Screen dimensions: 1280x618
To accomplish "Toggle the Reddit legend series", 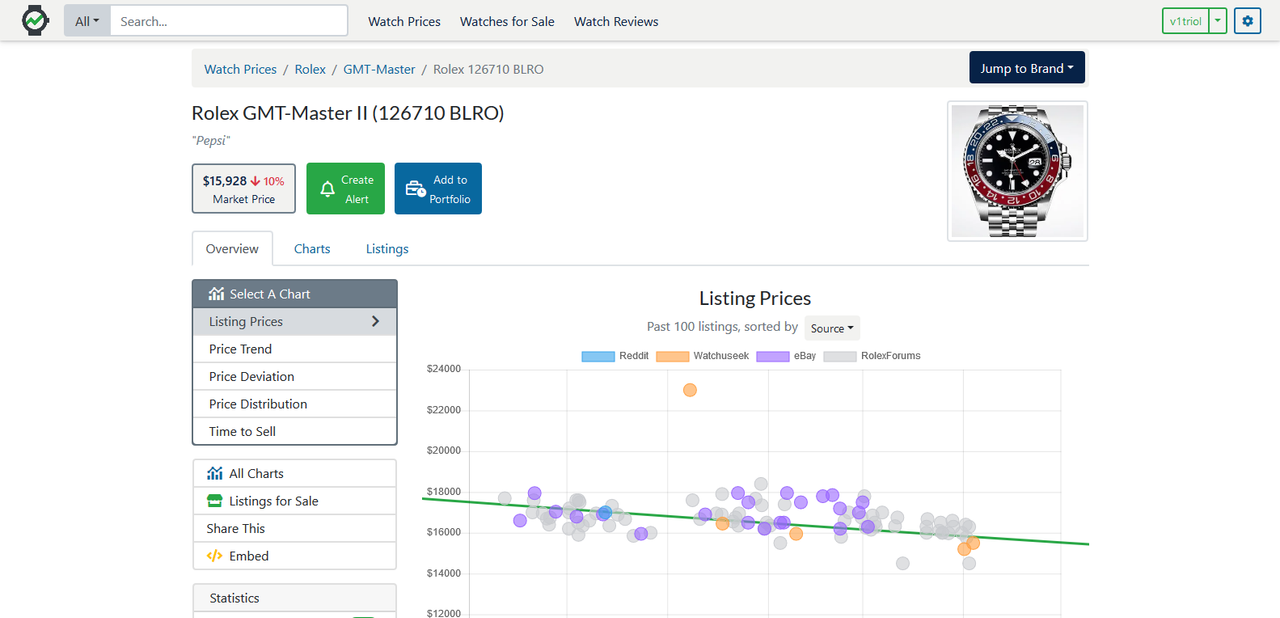I will (615, 356).
